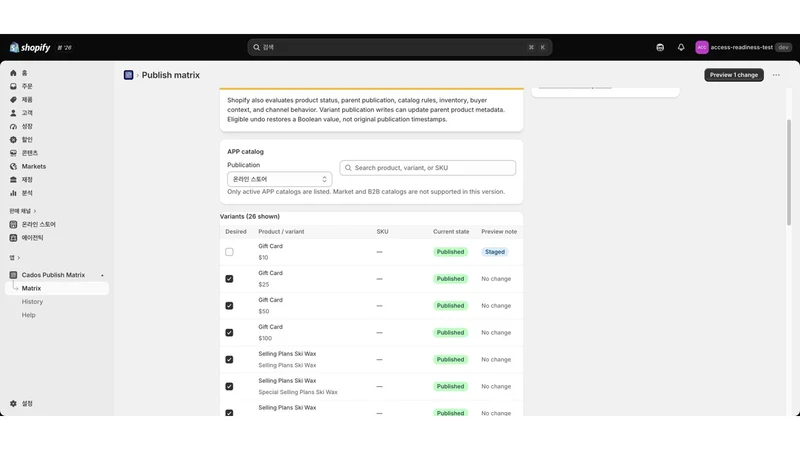
Task: Click the Special Selling Plans Ski Wax variant text
Action: (298, 392)
